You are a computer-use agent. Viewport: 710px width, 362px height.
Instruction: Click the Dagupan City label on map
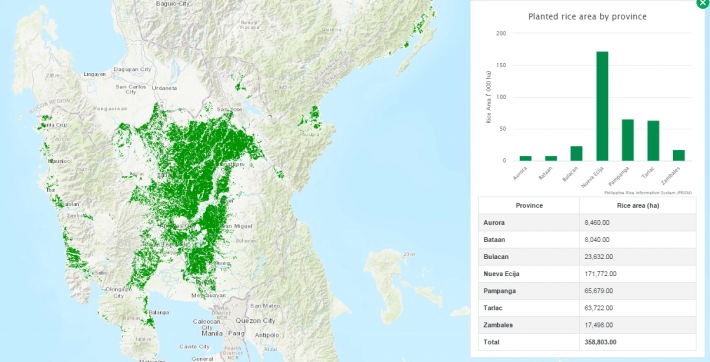tap(132, 69)
